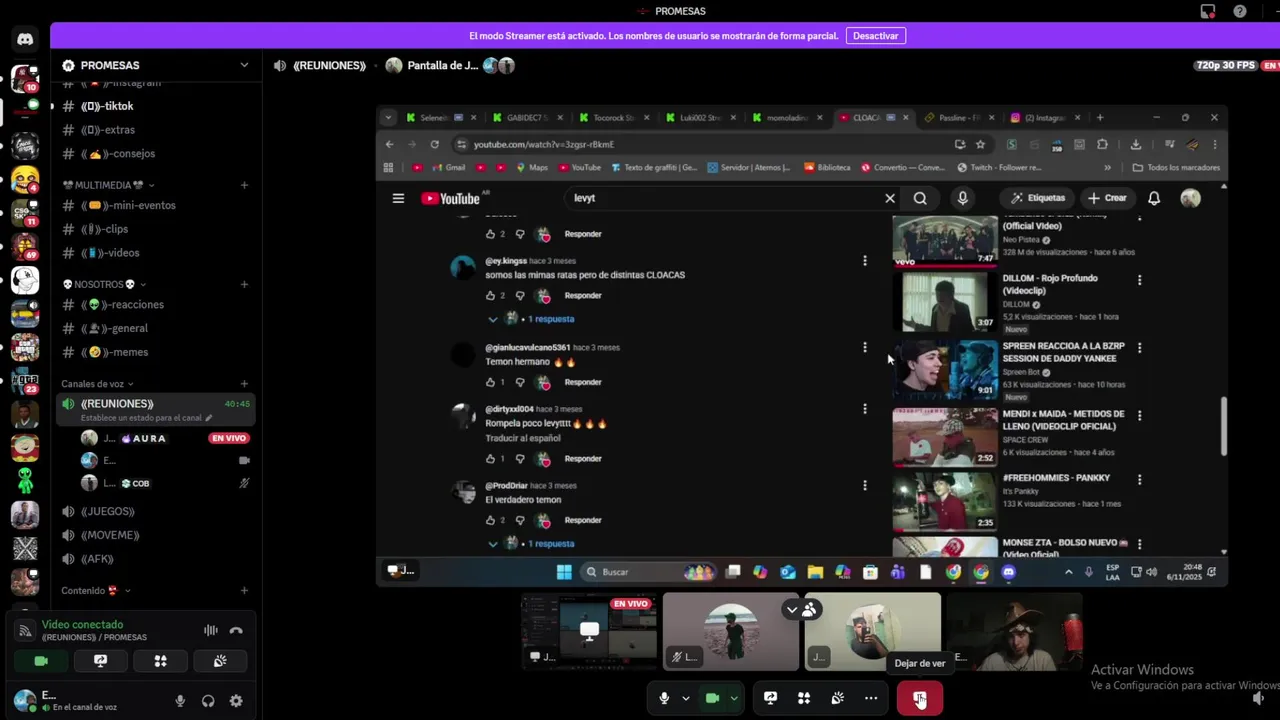This screenshot has height=720, width=1280.
Task: Open more options three dots in call bar
Action: [x=871, y=698]
